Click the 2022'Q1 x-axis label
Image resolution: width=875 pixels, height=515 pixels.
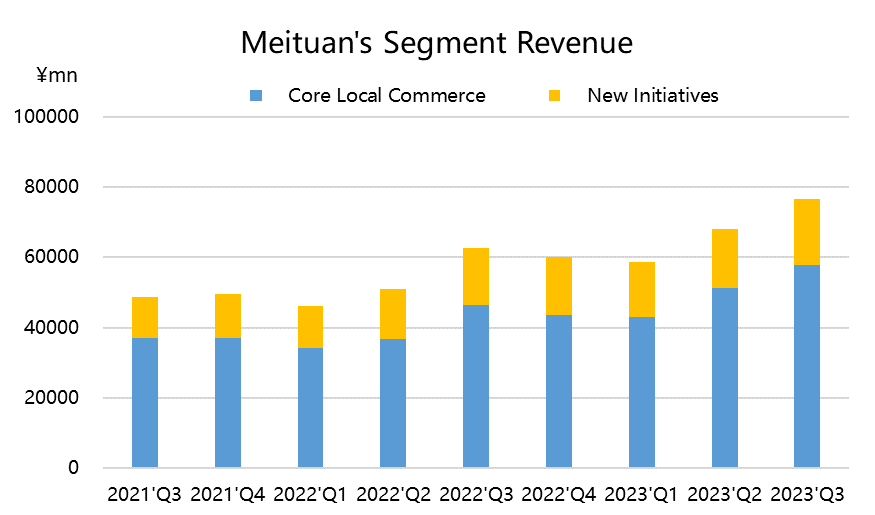pos(310,494)
